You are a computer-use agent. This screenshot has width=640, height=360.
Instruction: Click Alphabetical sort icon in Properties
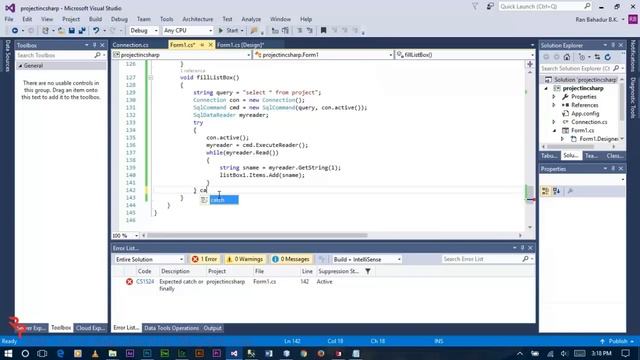[556, 191]
